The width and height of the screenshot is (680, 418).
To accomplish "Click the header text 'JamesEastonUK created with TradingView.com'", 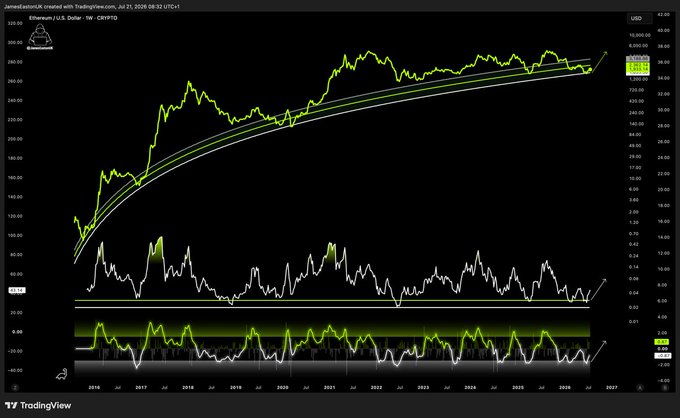I will [x=61, y=7].
